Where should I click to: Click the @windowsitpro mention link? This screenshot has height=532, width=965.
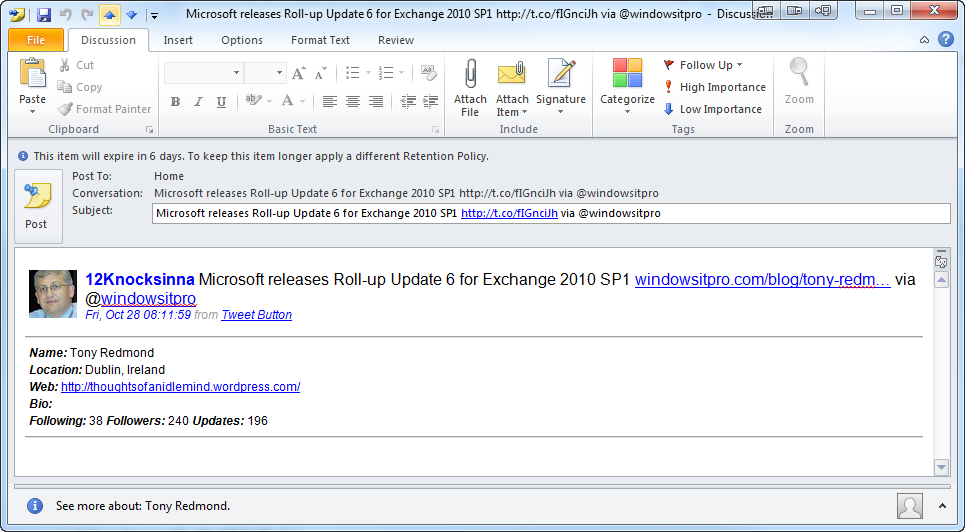coord(148,299)
